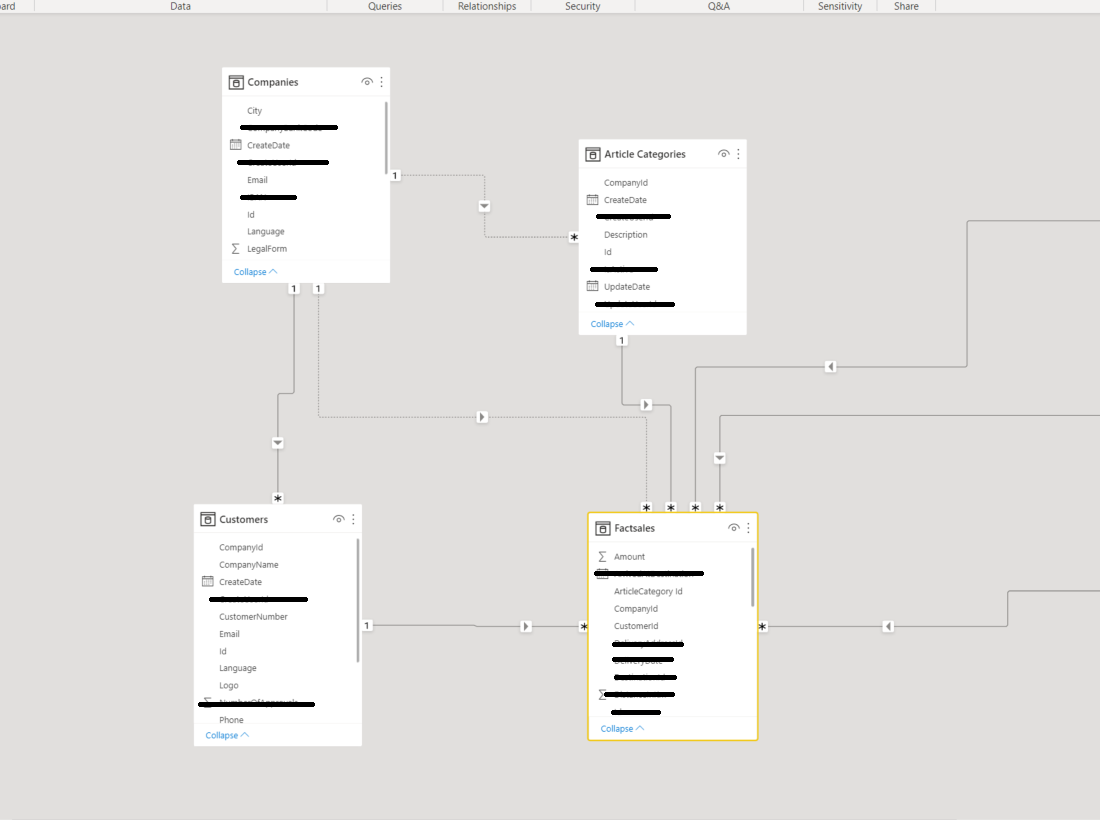Open more options for Article Categories table
This screenshot has width=1100, height=820.
[x=738, y=154]
